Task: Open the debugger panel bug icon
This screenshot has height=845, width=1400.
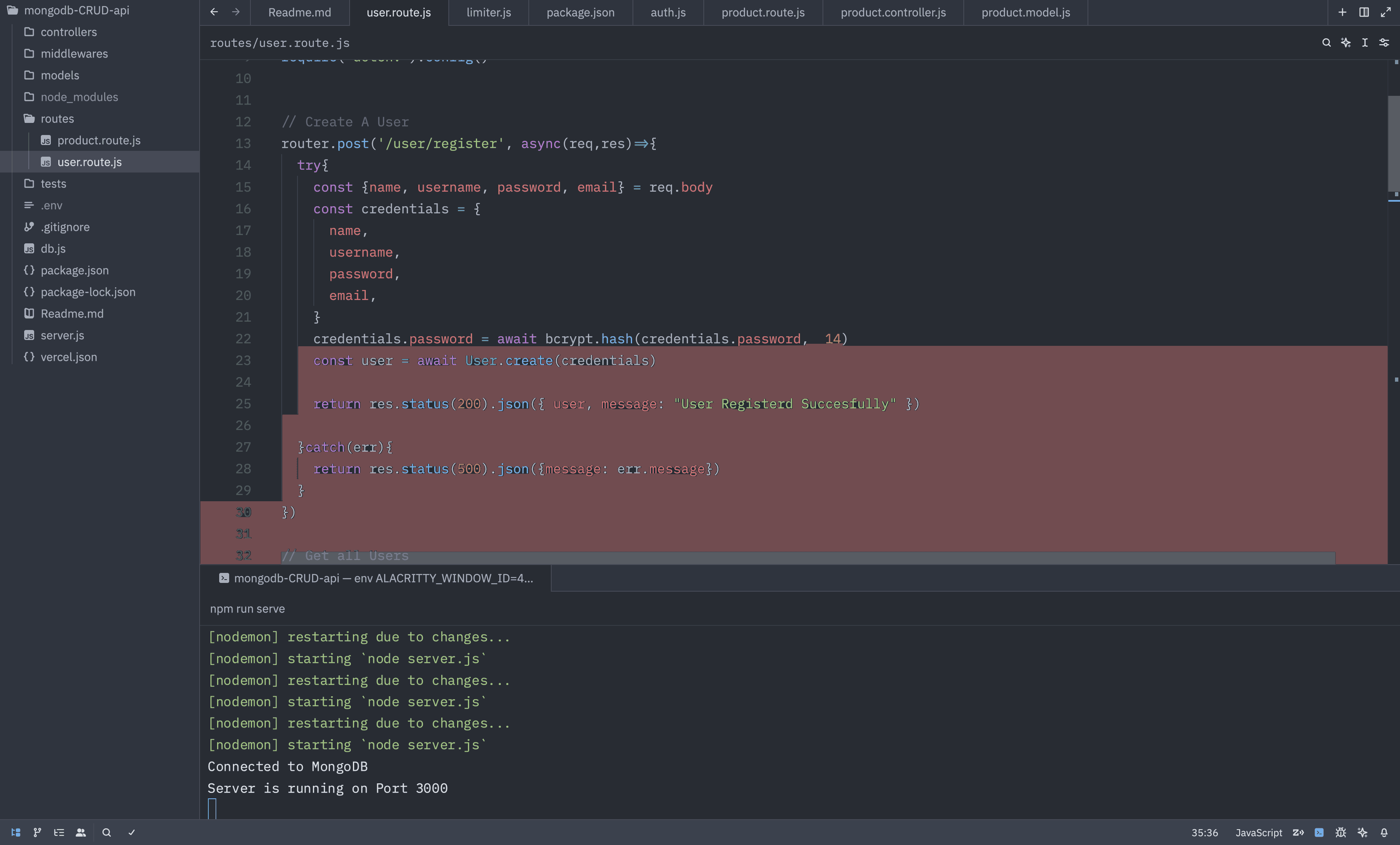Action: pyautogui.click(x=1341, y=832)
